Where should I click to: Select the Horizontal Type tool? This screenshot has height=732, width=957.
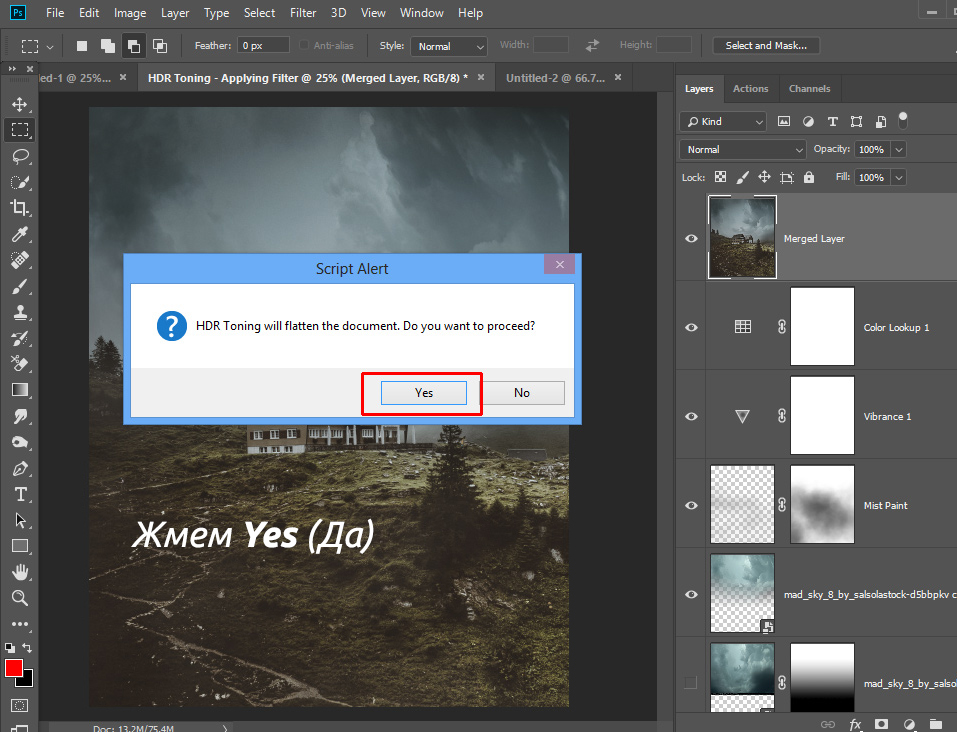coord(20,494)
